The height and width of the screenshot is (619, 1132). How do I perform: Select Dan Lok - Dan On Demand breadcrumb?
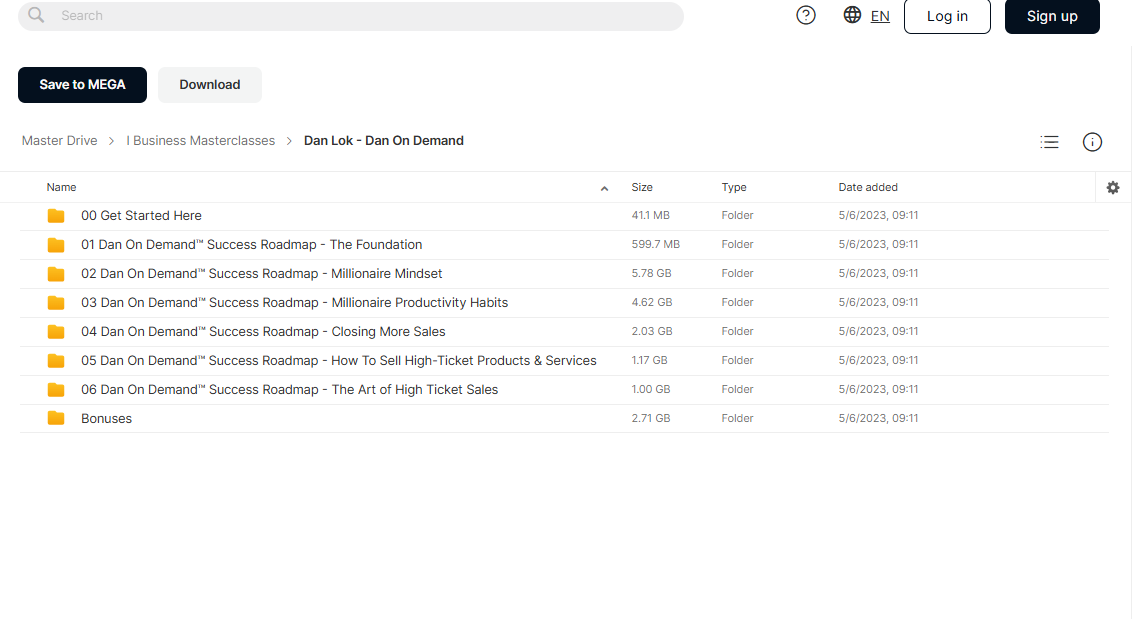click(383, 141)
